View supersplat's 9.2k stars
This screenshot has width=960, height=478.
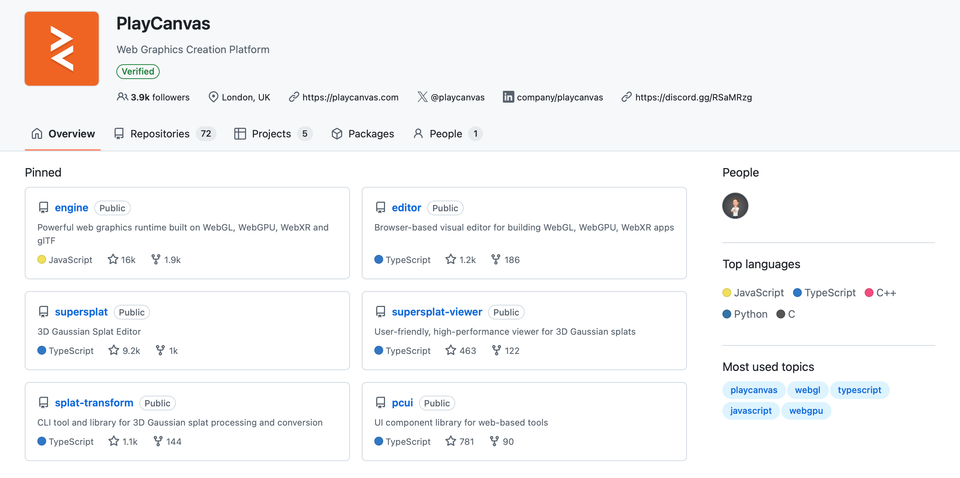tap(124, 351)
